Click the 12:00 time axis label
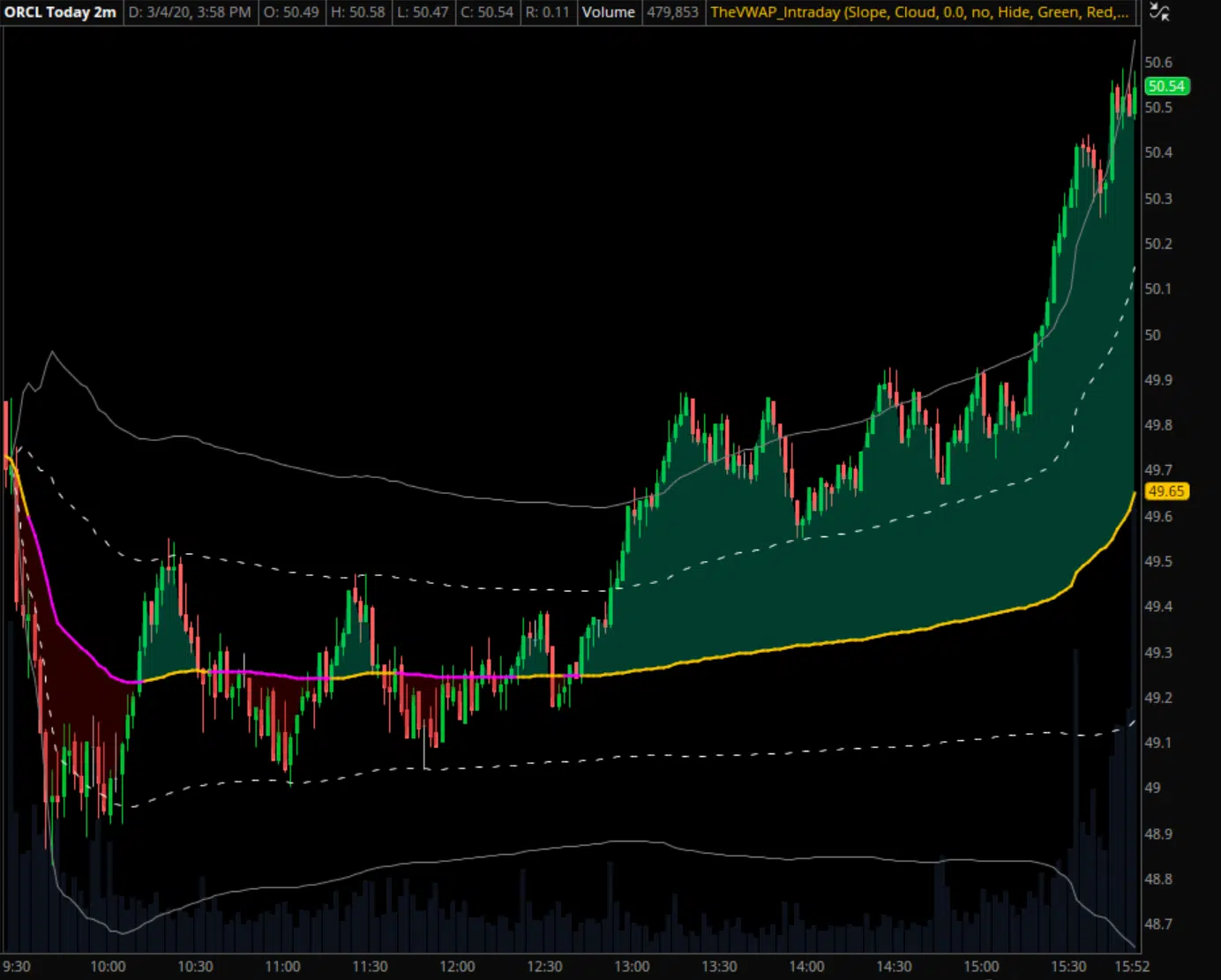Viewport: 1221px width, 980px height. (x=457, y=966)
